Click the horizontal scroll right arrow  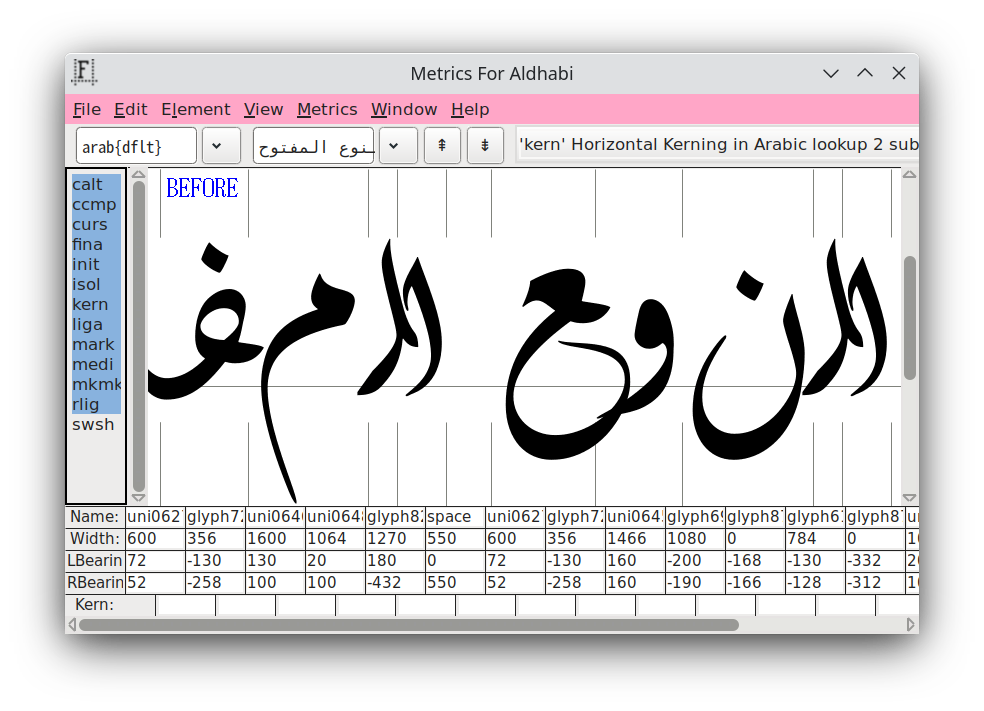pyautogui.click(x=911, y=625)
